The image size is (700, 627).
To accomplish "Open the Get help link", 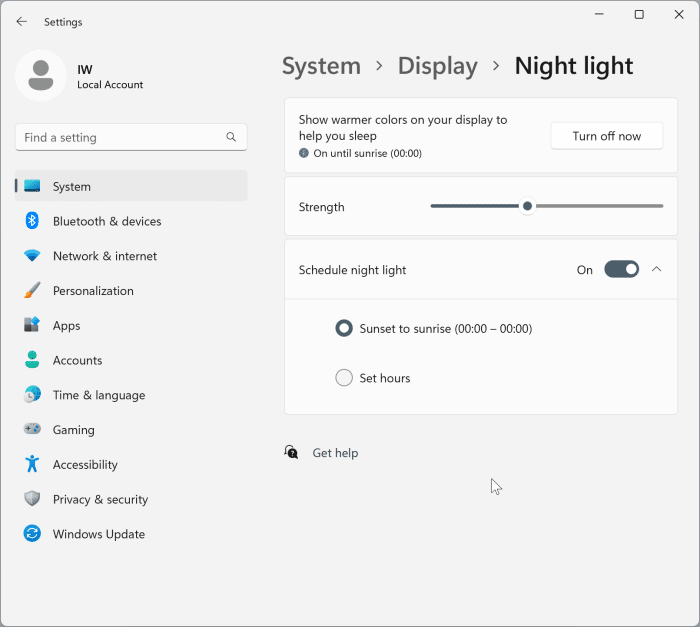I will [x=335, y=453].
